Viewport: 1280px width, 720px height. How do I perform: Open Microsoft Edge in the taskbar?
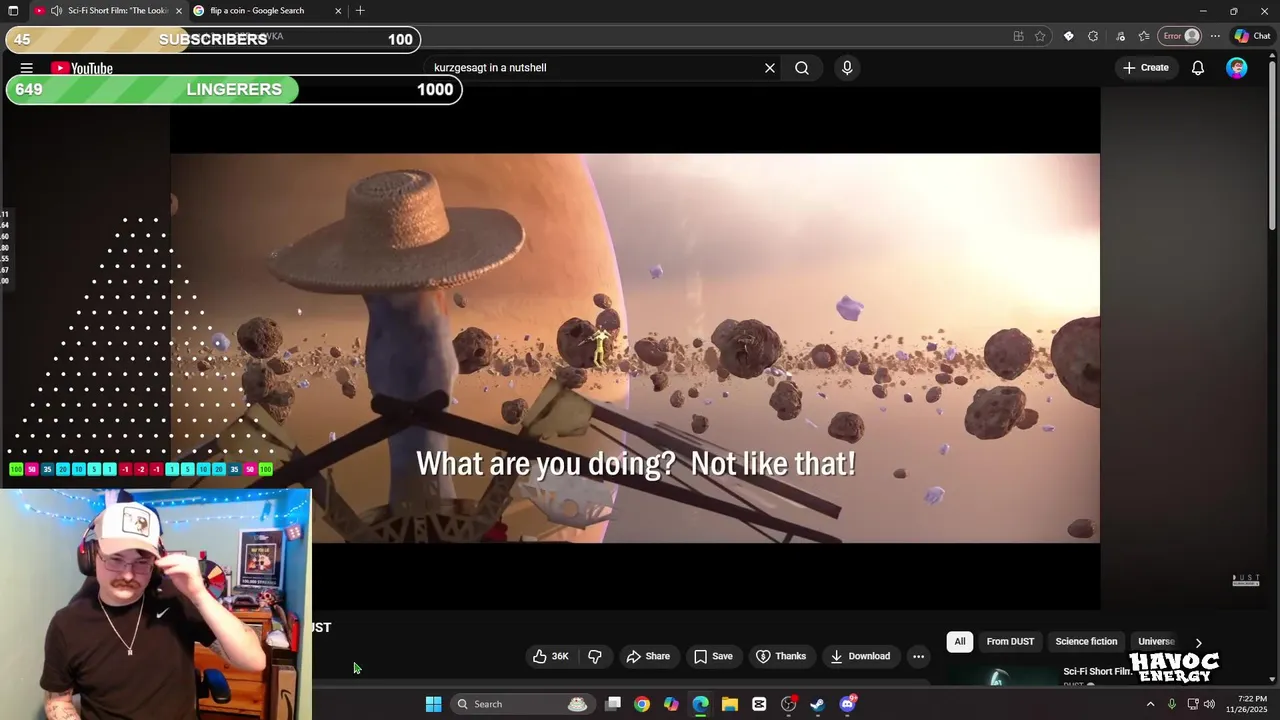[x=701, y=704]
